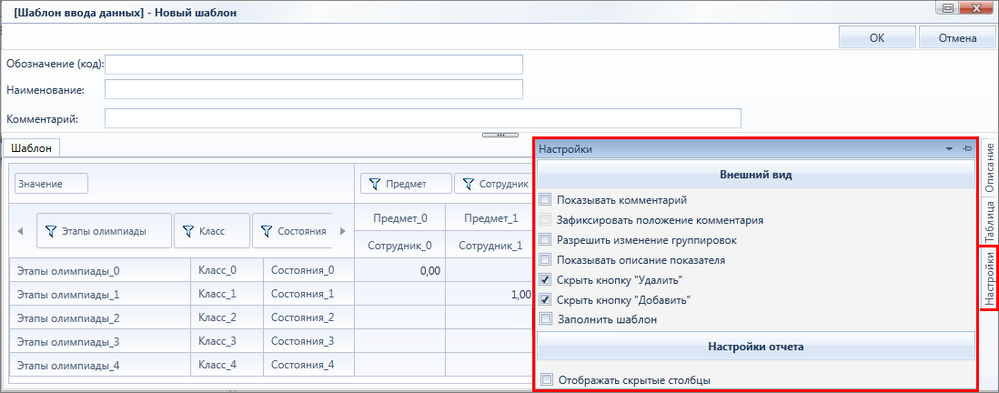Viewport: 999px width, 393px height.
Task: Focus the Комментарий input field
Action: tap(423, 118)
